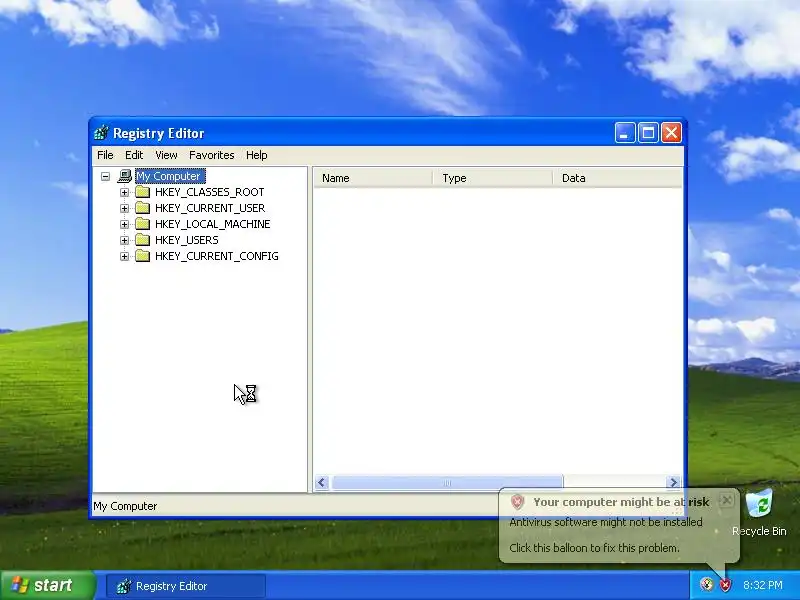Click the HKEY_CLASSES_ROOT folder icon
800x600 pixels.
[142, 192]
